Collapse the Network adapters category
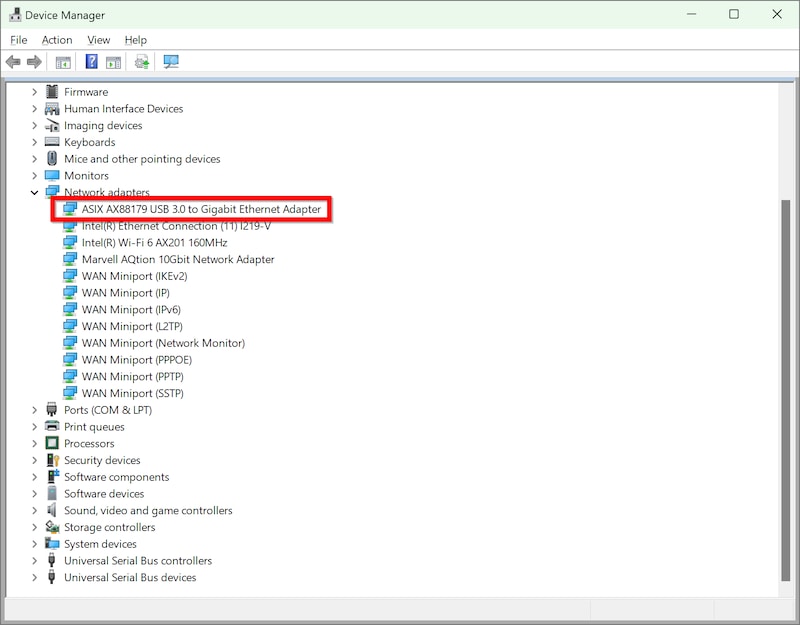Image resolution: width=800 pixels, height=625 pixels. point(35,192)
